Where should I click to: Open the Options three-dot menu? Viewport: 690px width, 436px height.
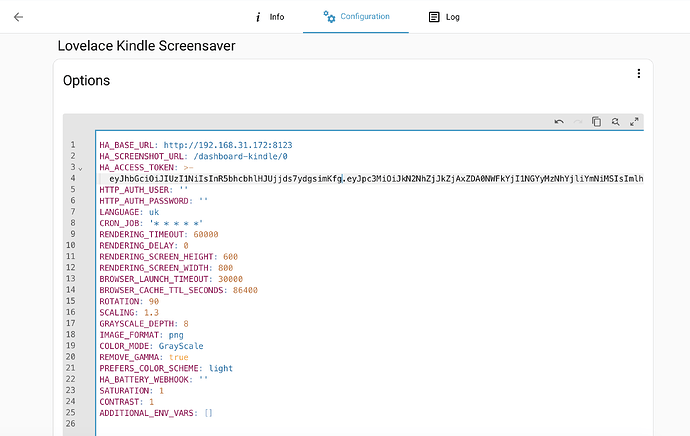pyautogui.click(x=639, y=73)
